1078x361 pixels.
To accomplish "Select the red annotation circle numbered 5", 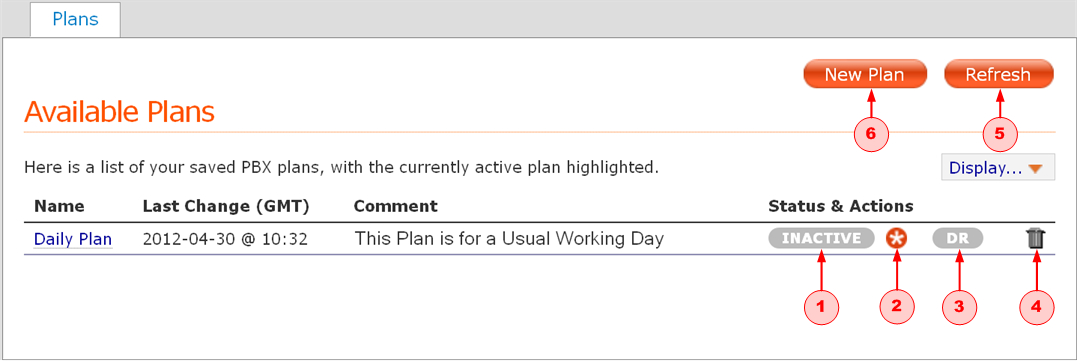I will (1000, 133).
